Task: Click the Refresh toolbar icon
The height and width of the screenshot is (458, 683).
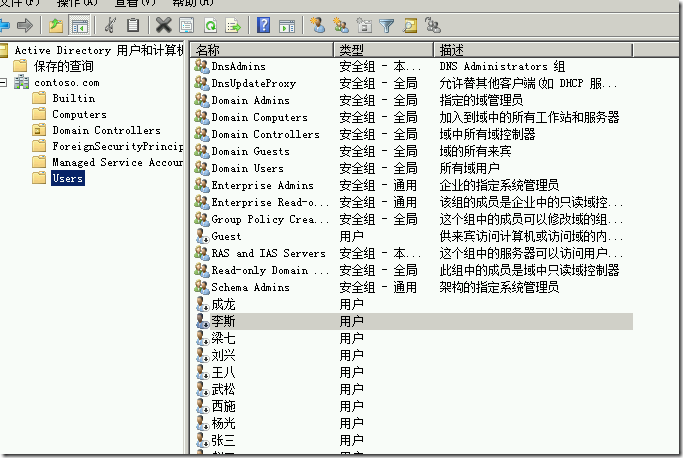Action: tap(210, 26)
